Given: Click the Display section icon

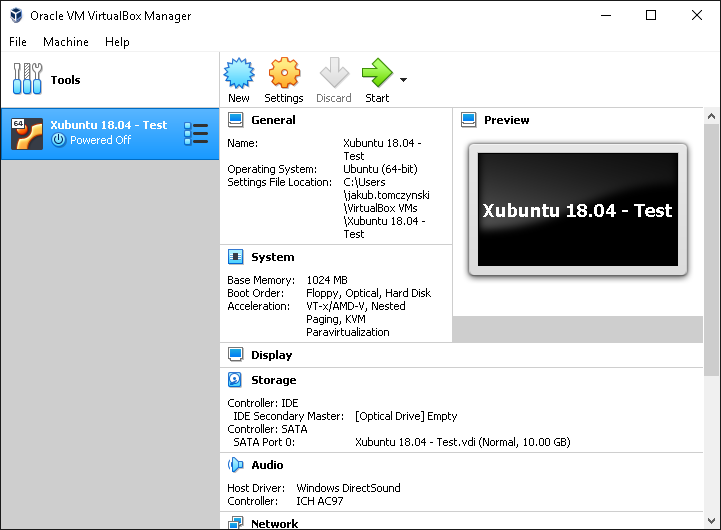Looking at the screenshot, I should click(236, 354).
